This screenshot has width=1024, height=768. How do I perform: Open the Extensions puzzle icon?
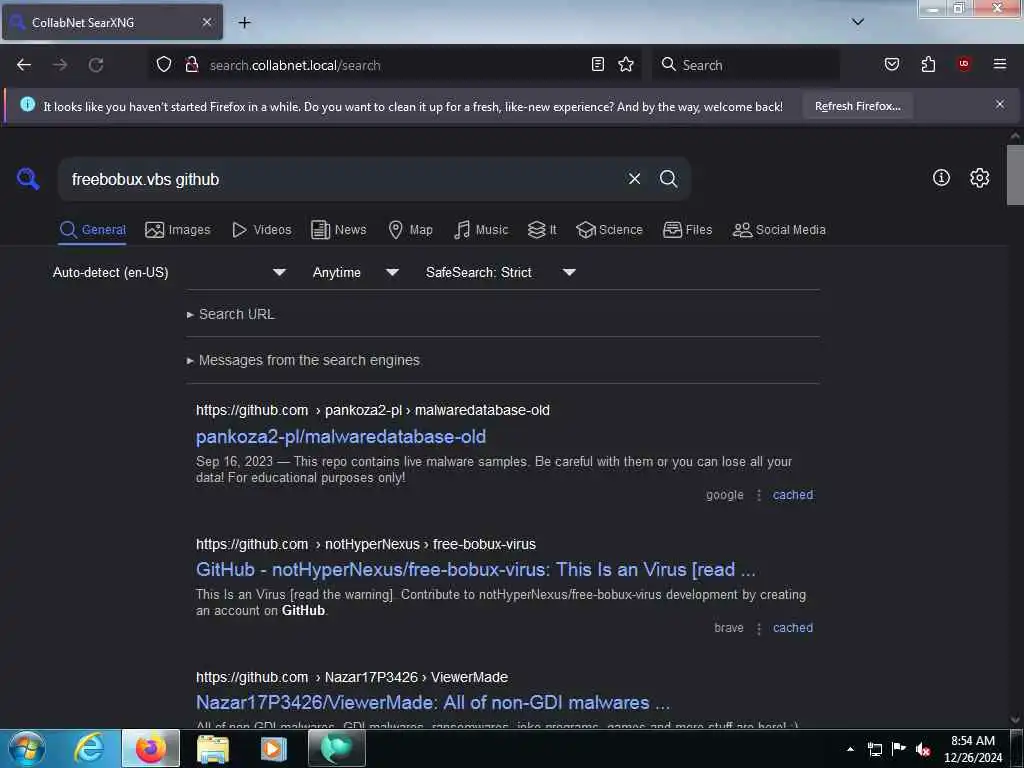928,64
